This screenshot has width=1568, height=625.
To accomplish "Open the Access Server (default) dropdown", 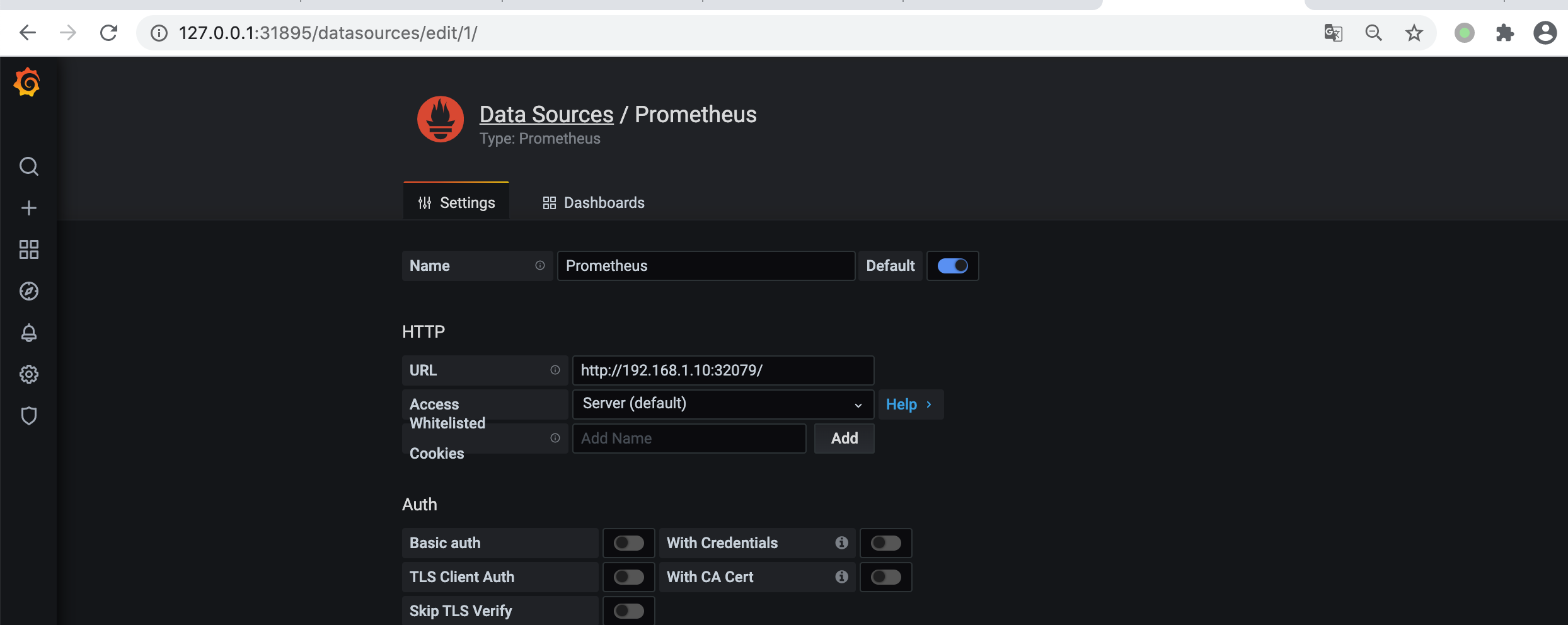I will point(722,404).
